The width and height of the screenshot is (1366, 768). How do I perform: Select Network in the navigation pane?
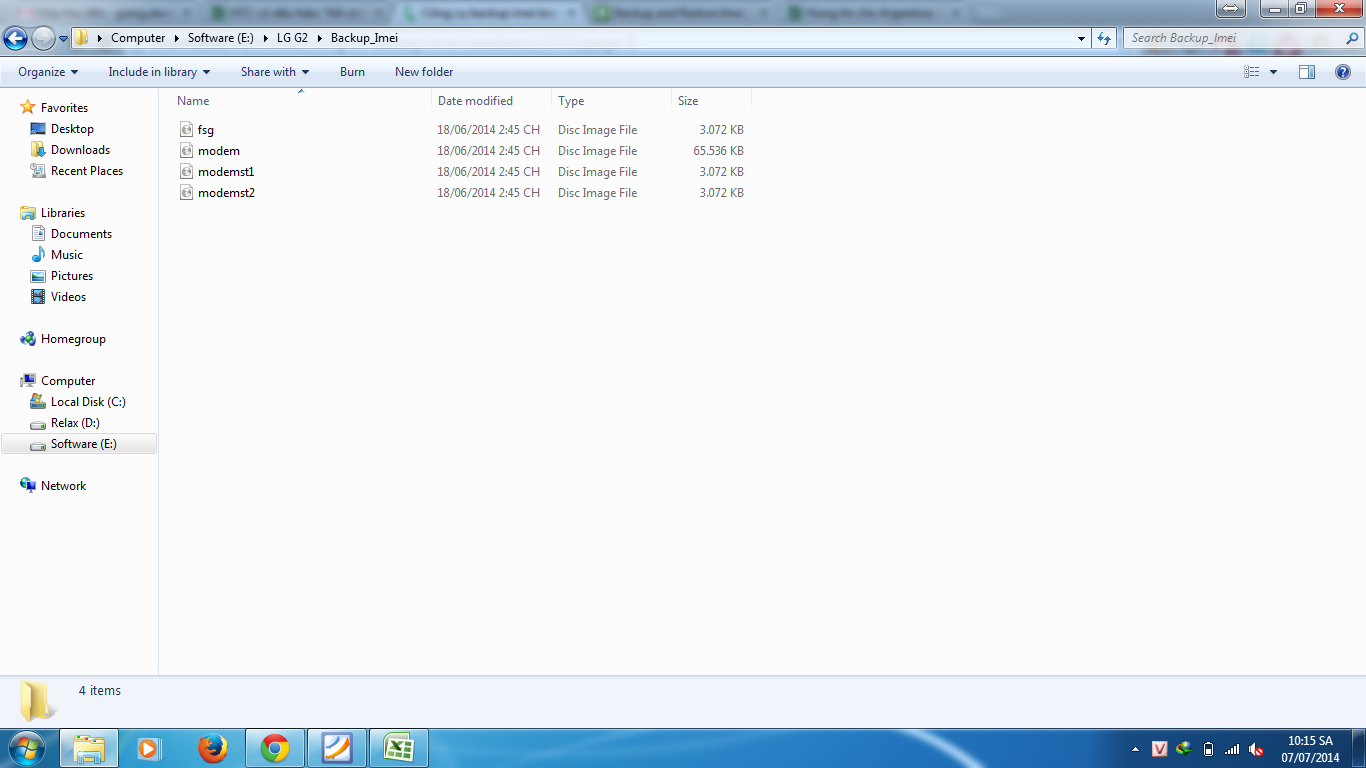pyautogui.click(x=63, y=486)
